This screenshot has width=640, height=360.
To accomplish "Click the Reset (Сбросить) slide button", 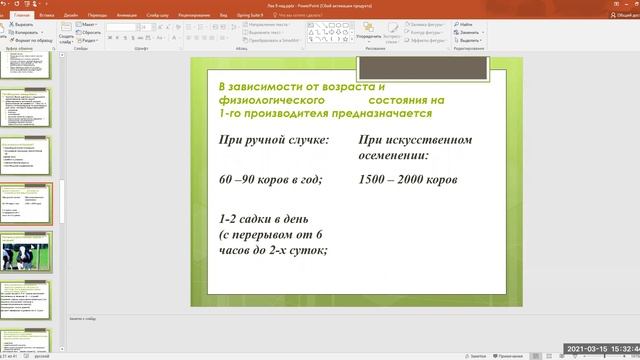I will point(89,32).
